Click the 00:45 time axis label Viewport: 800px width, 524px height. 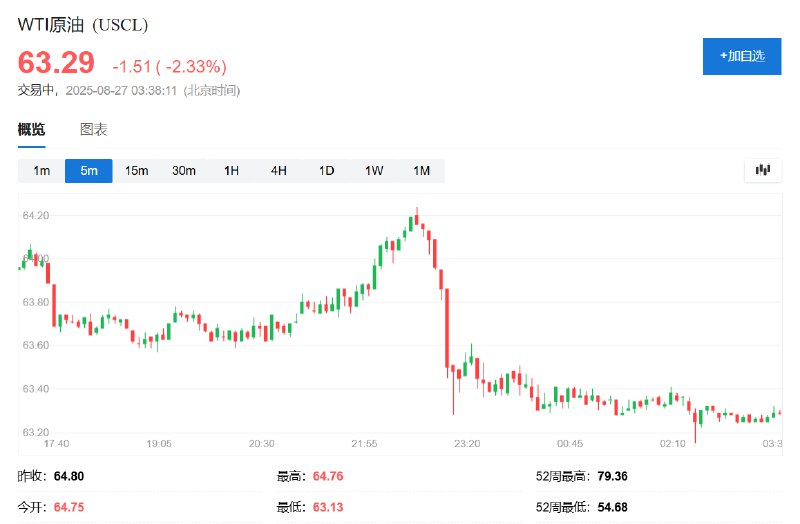tap(570, 443)
